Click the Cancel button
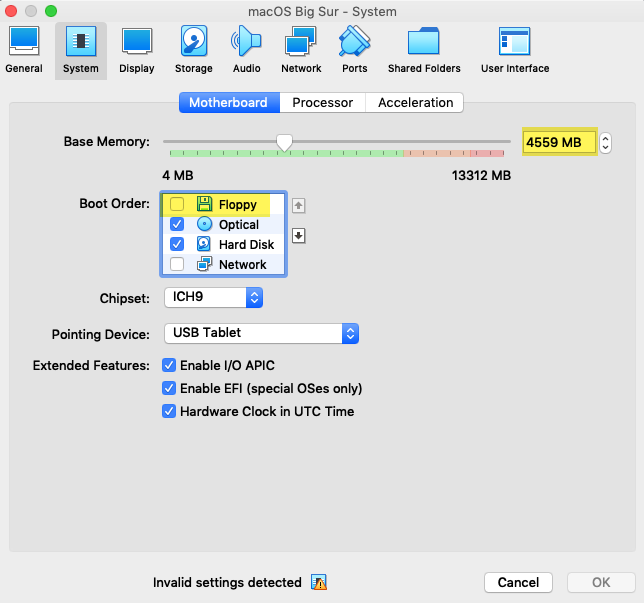 pos(518,582)
